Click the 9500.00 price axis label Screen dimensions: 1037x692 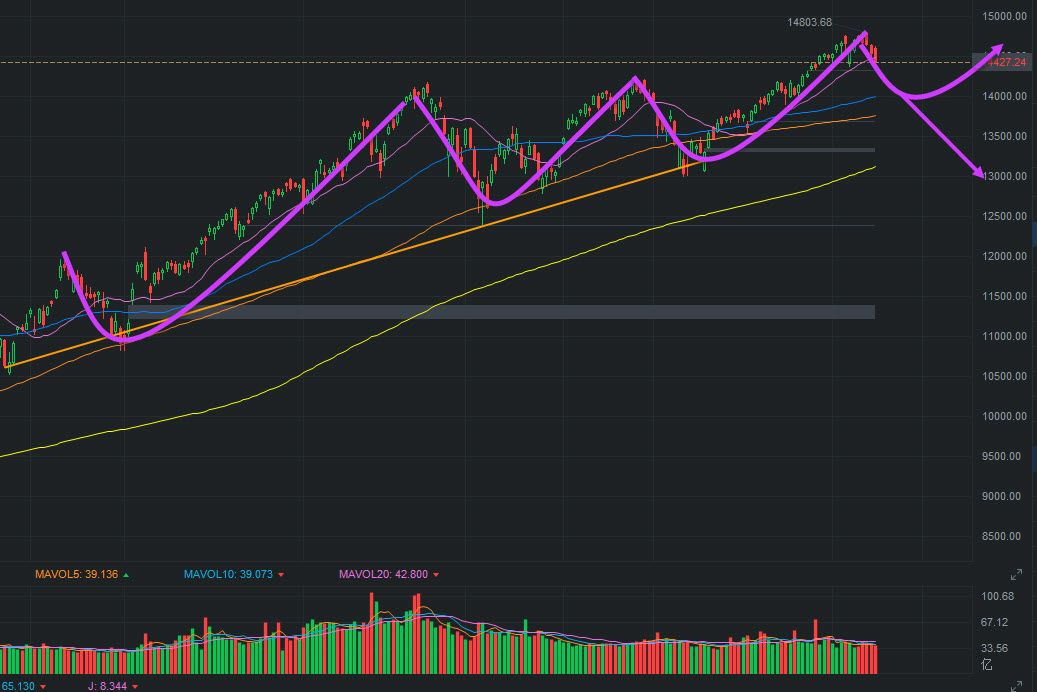coord(1002,456)
